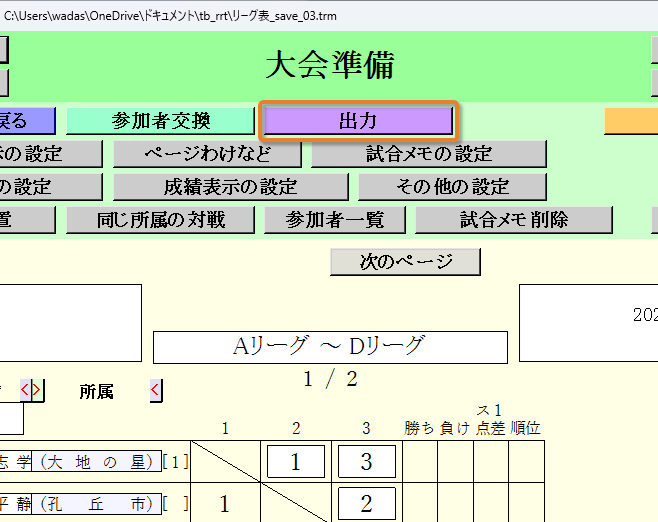Click the 所属 label
This screenshot has width=658, height=522.
click(97, 392)
